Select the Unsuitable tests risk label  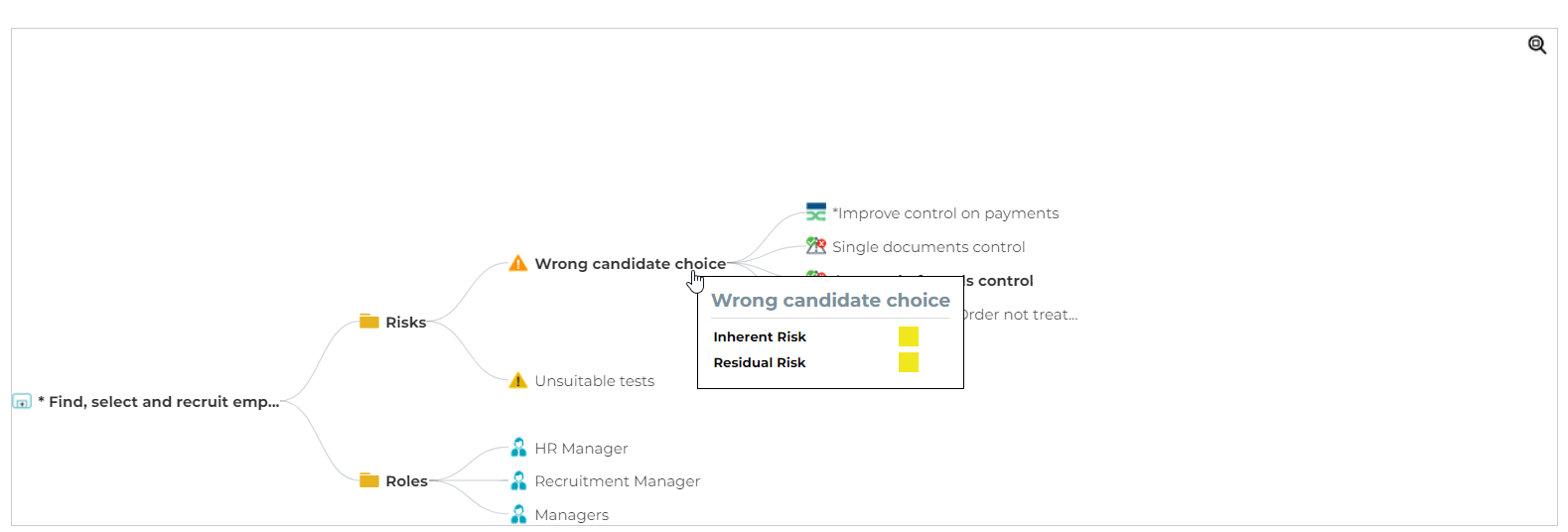594,381
